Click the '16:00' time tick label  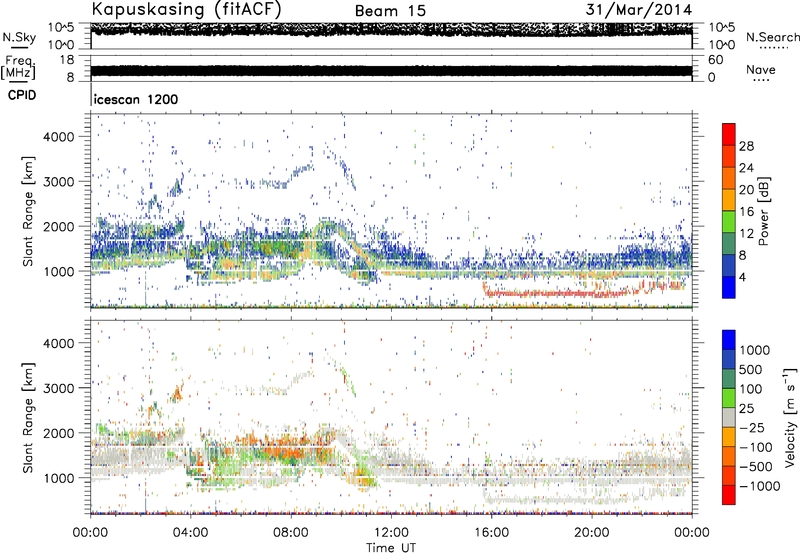[x=491, y=533]
